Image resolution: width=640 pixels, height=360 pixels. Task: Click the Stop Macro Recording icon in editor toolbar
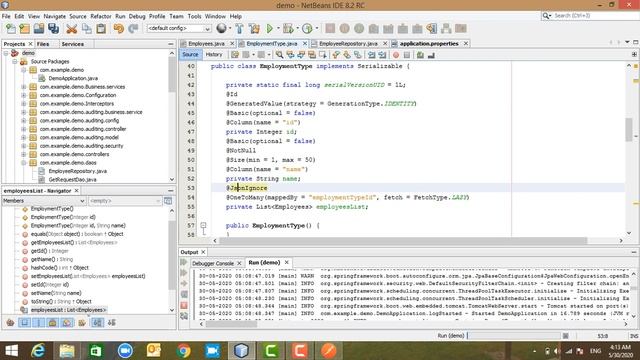tap(407, 55)
